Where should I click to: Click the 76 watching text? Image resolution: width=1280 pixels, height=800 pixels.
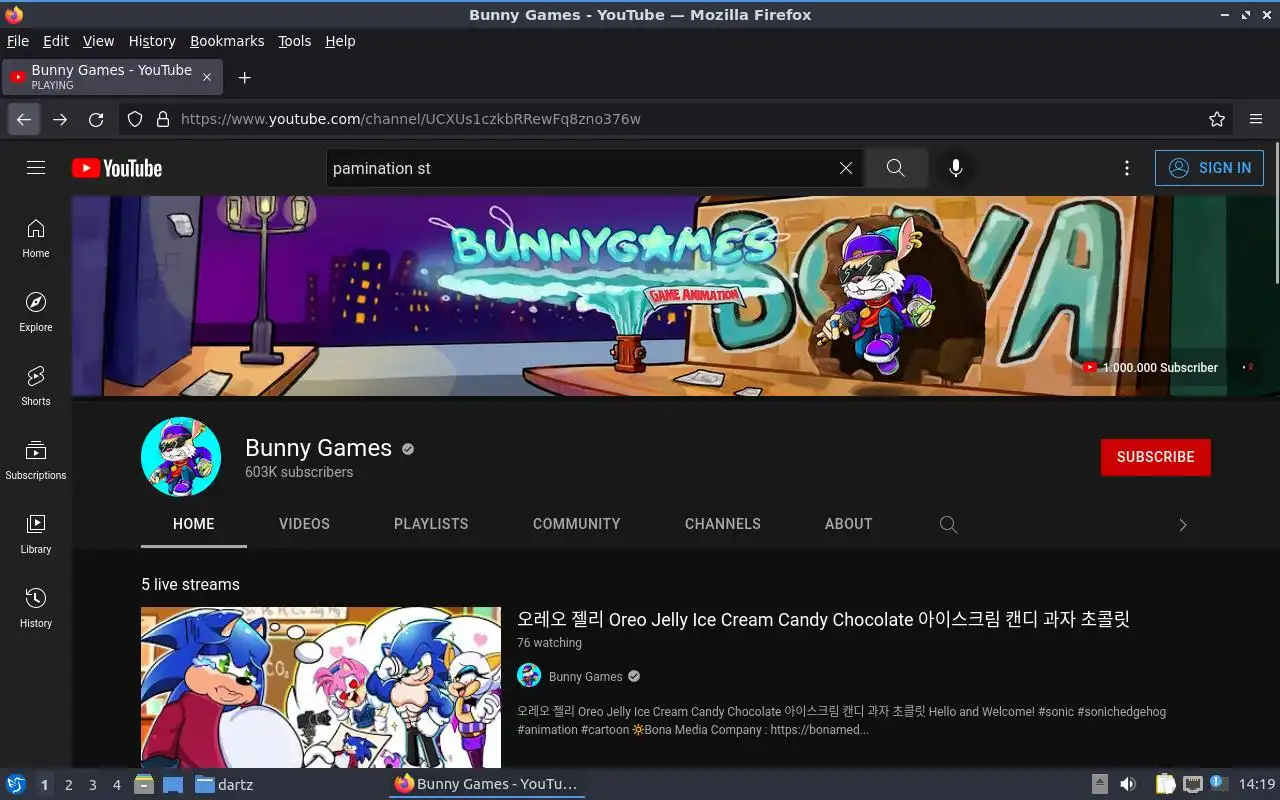[549, 643]
